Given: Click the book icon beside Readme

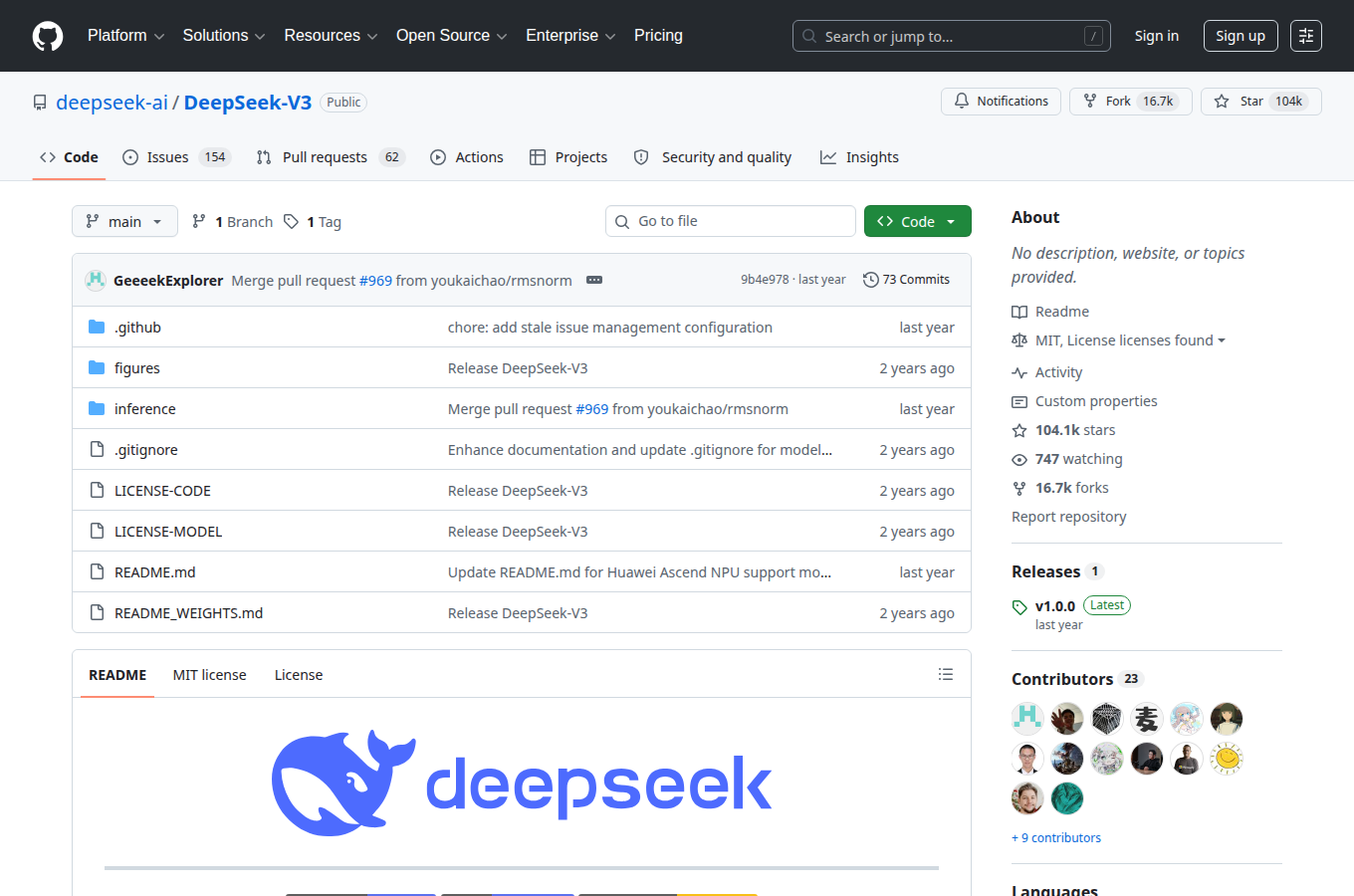Looking at the screenshot, I should click(x=1019, y=312).
